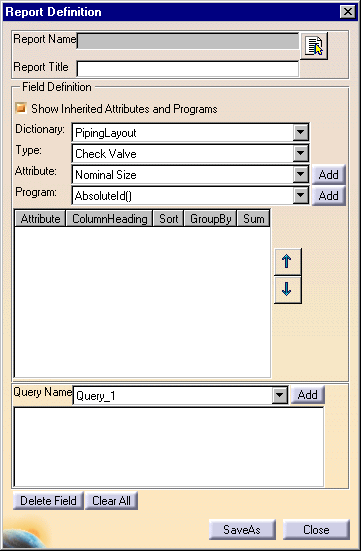The width and height of the screenshot is (361, 551).
Task: Click the report file browse icon
Action: [314, 46]
